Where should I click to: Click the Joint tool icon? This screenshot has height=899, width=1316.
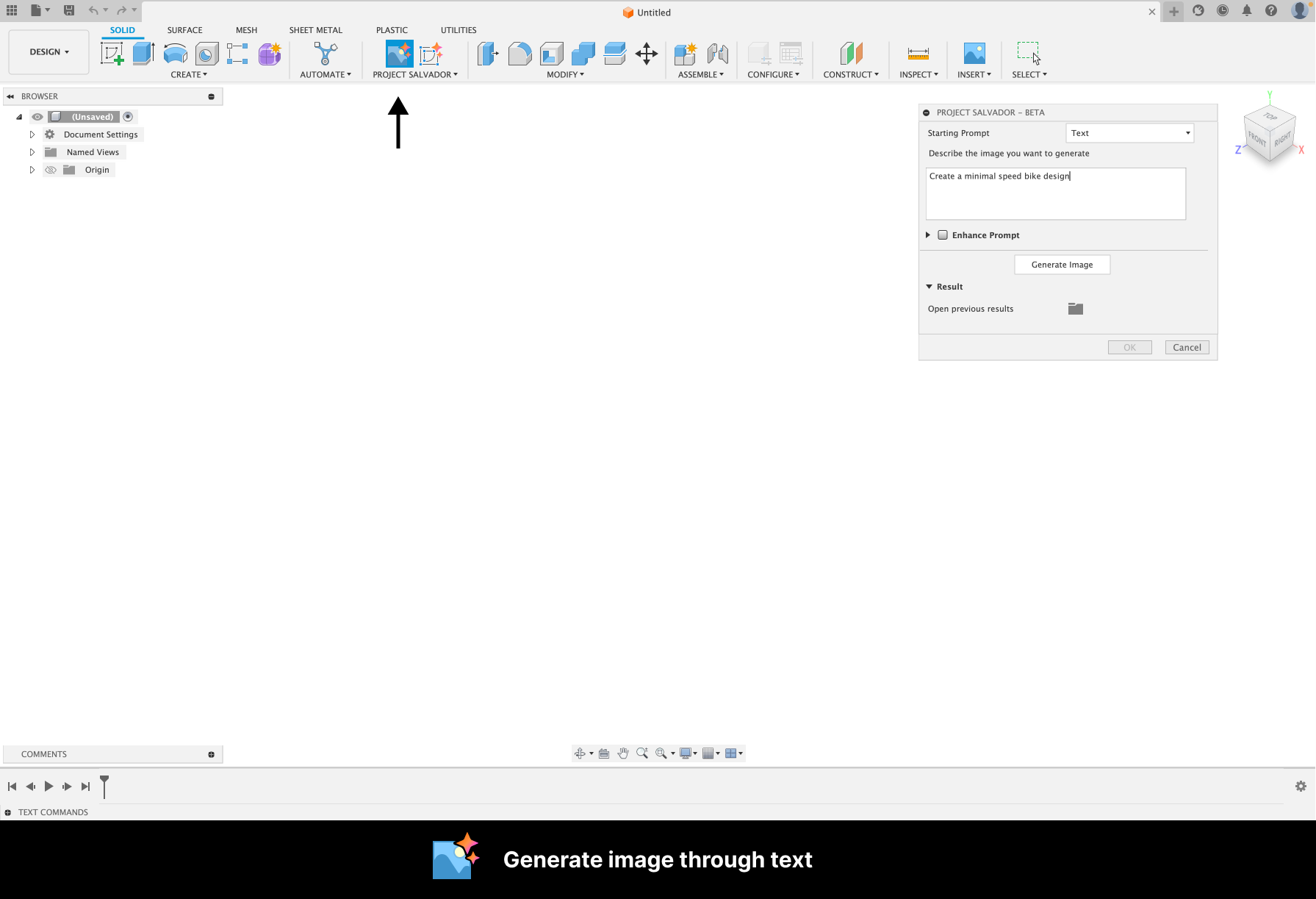pyautogui.click(x=717, y=54)
